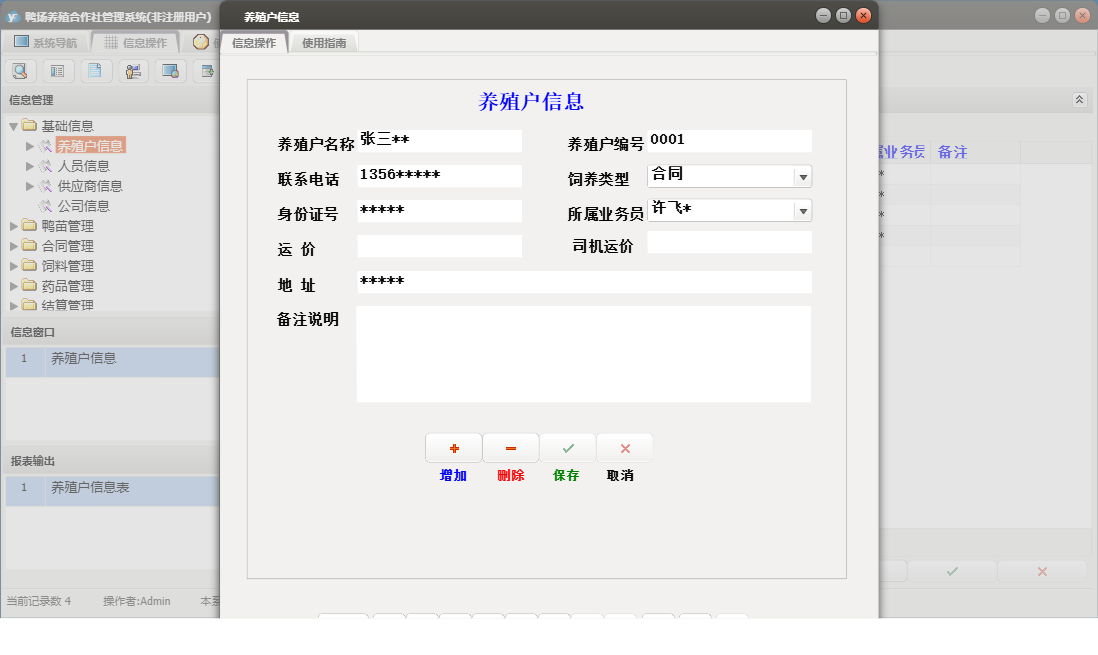Click the 保存 save button
The height and width of the screenshot is (655, 1098).
point(567,448)
